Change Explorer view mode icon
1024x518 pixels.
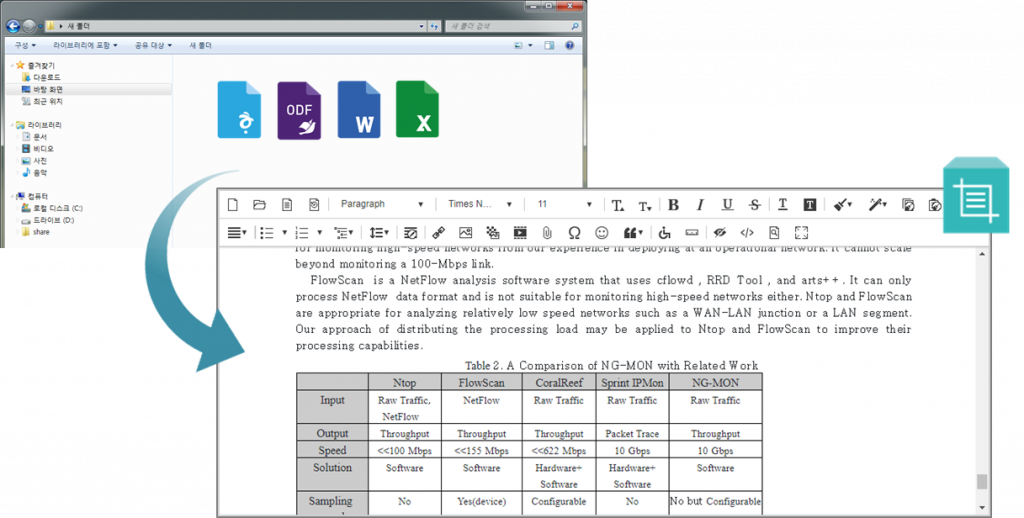point(519,46)
